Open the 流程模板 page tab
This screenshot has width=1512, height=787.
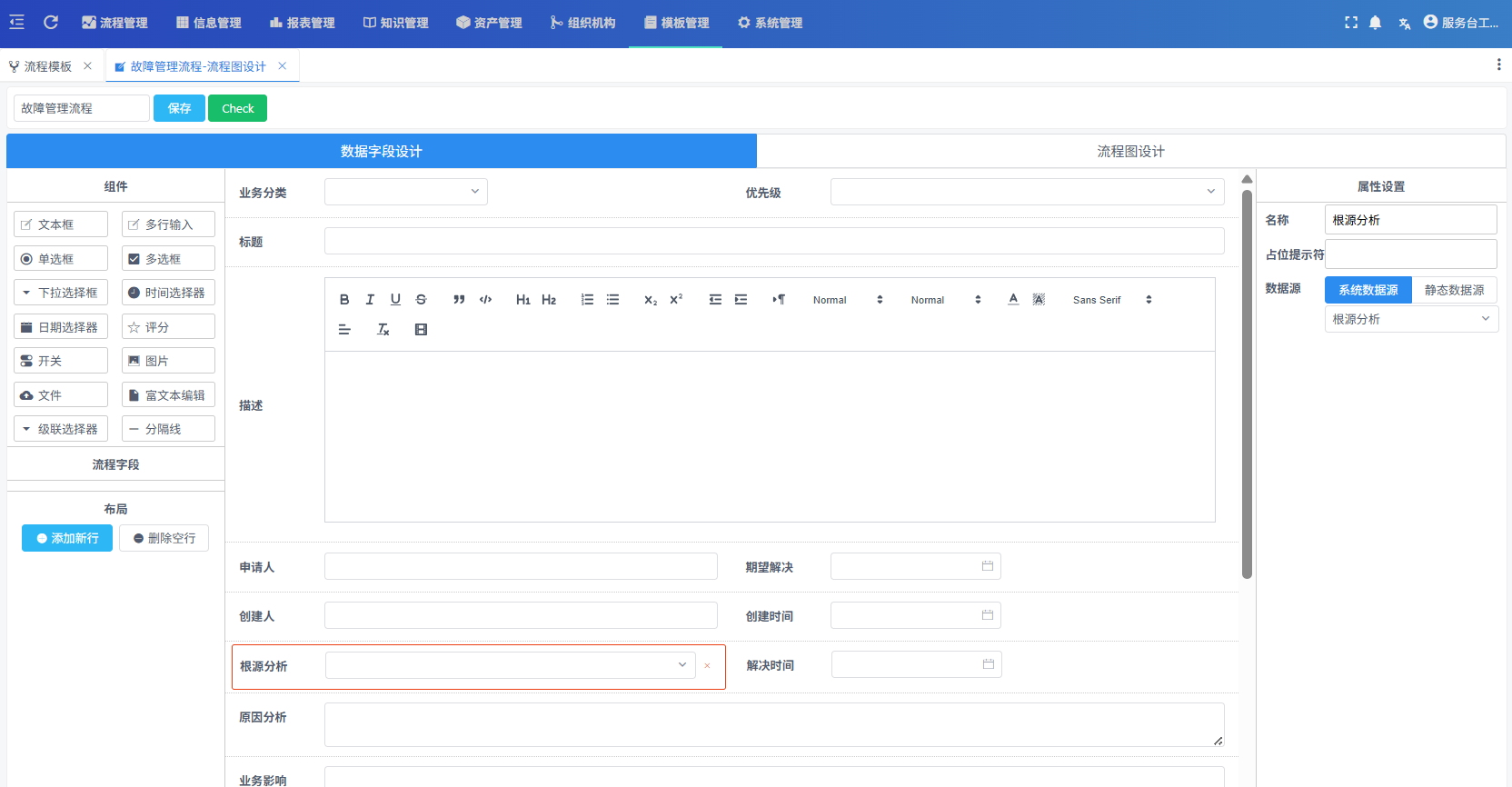(x=48, y=66)
